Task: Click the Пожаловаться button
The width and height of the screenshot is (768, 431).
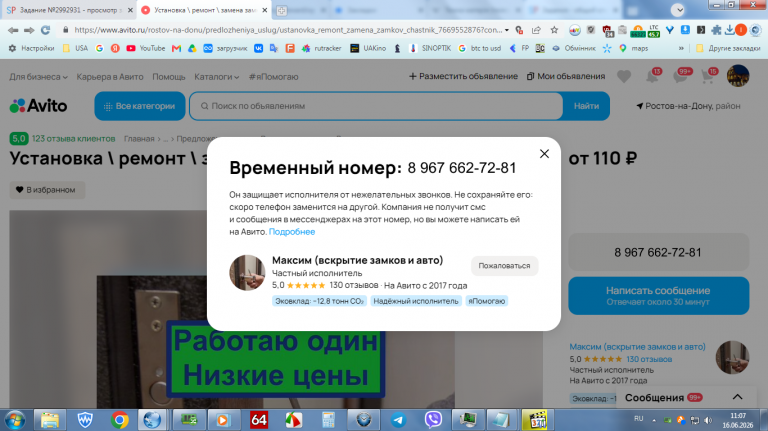Action: (x=504, y=265)
